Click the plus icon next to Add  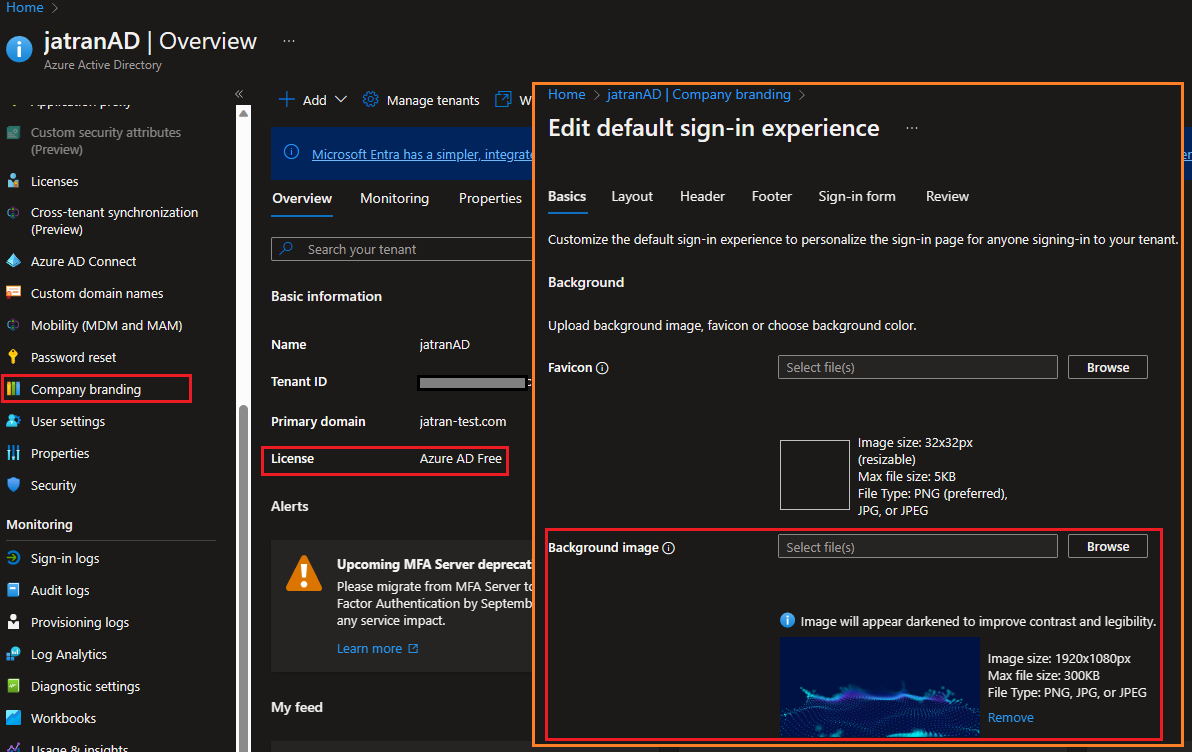pyautogui.click(x=287, y=100)
